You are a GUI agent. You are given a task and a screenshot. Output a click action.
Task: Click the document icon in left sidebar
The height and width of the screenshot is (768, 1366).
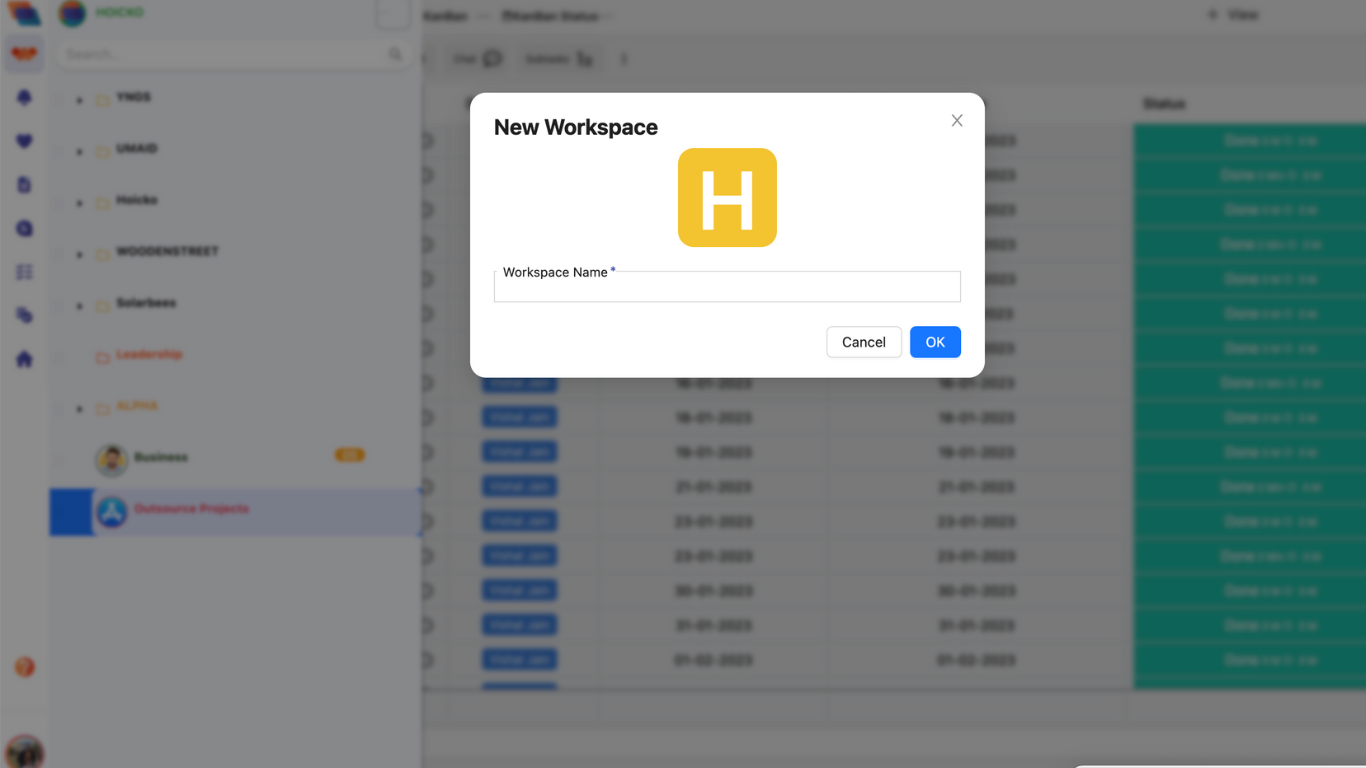point(25,185)
